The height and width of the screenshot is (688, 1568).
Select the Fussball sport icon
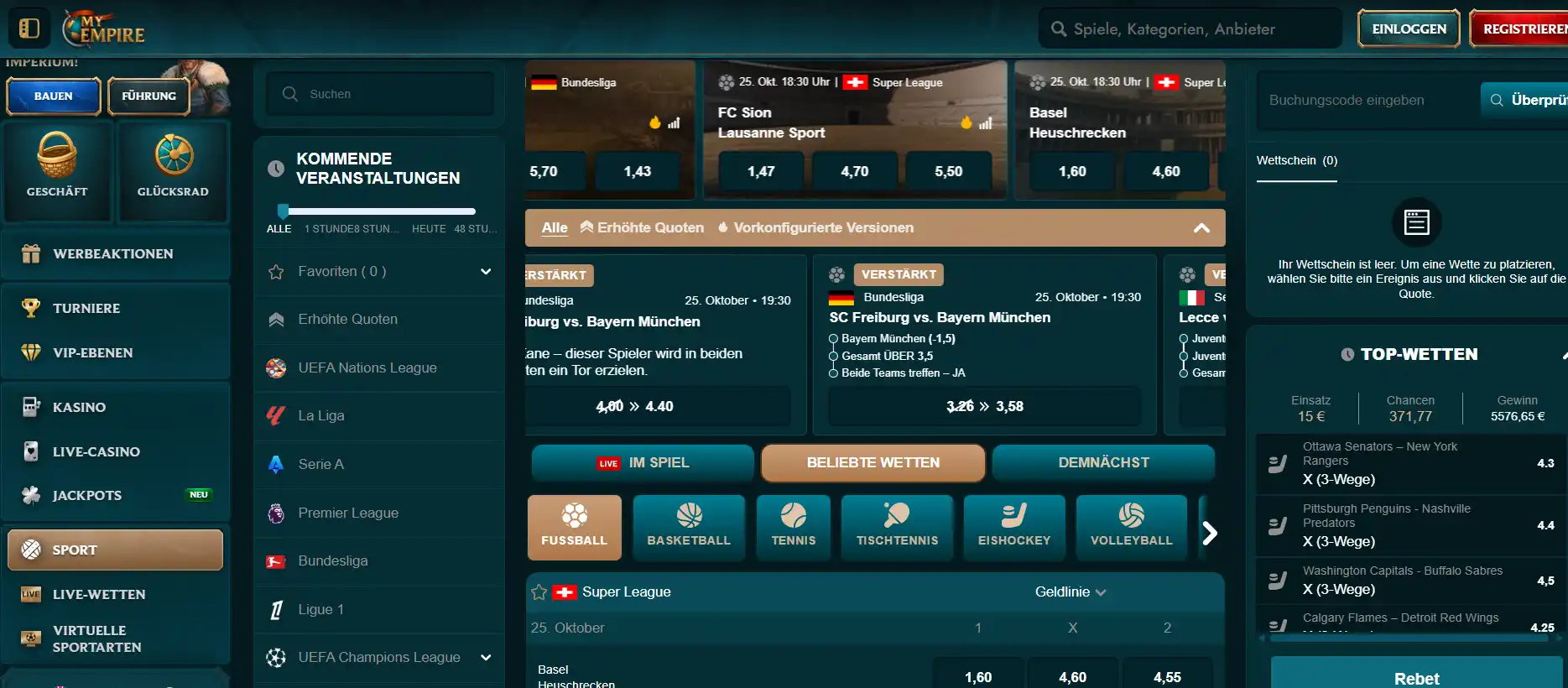(x=575, y=527)
